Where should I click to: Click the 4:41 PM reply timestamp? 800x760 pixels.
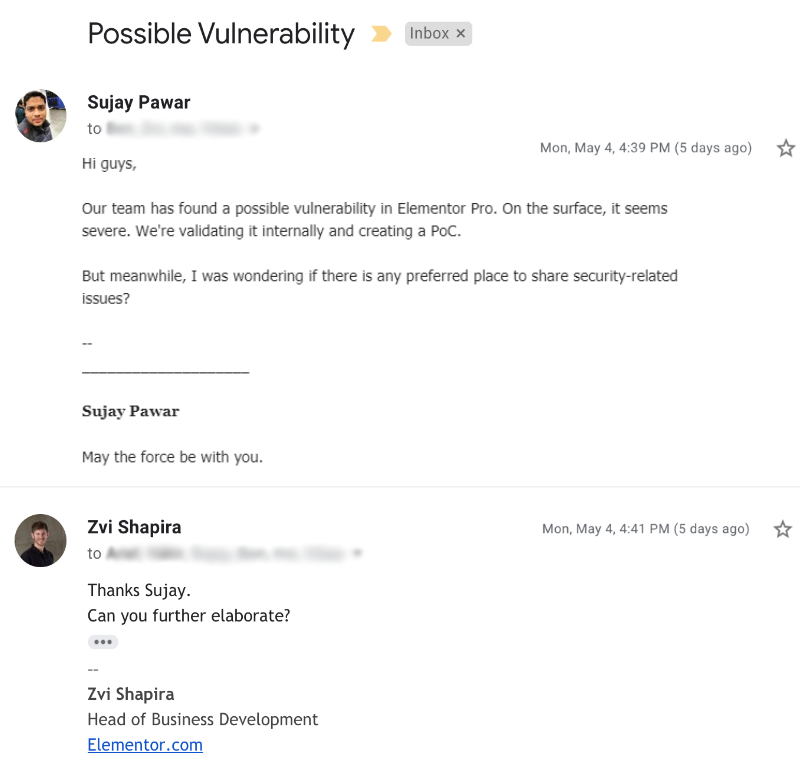[x=645, y=529]
